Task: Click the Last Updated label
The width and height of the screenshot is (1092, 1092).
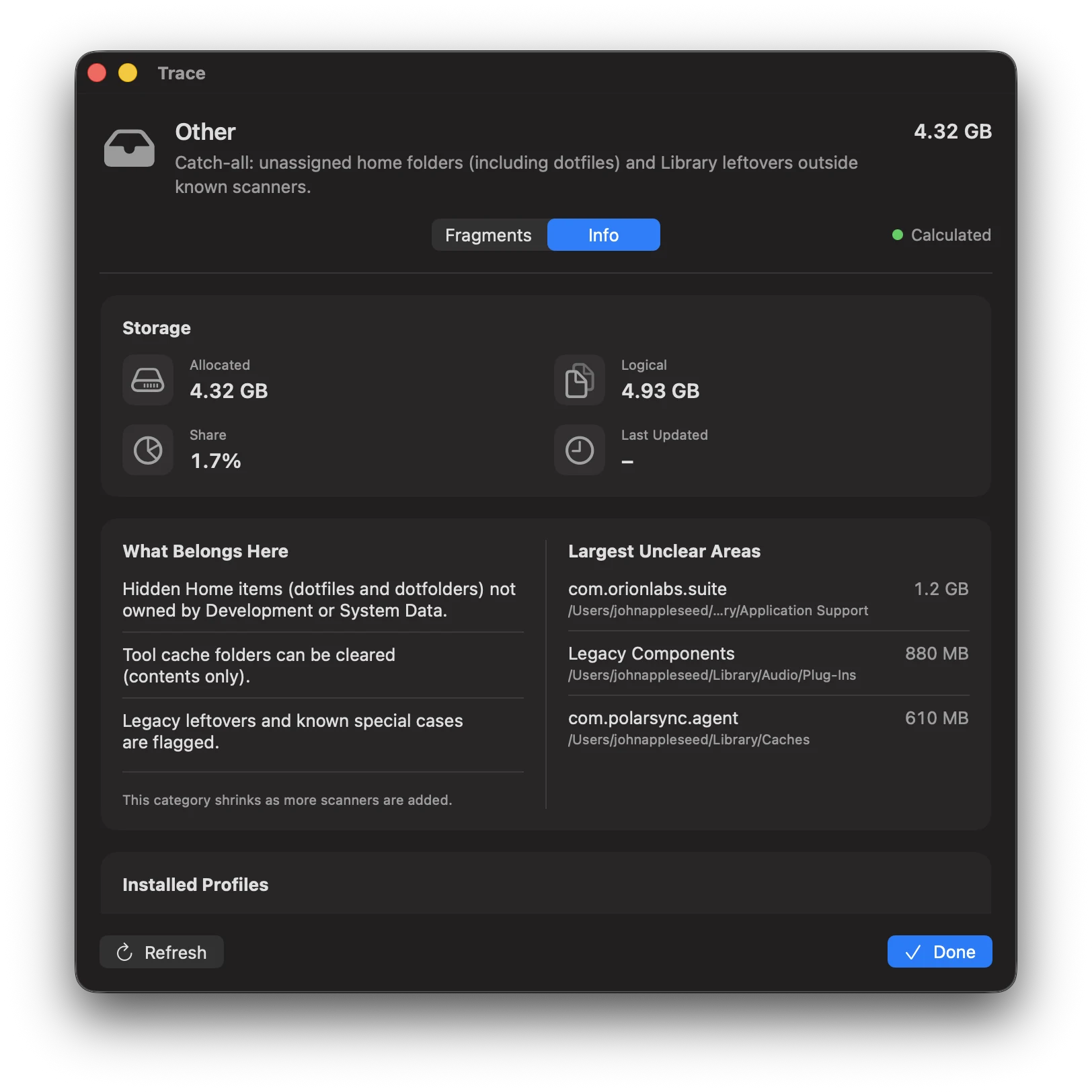Action: click(664, 435)
